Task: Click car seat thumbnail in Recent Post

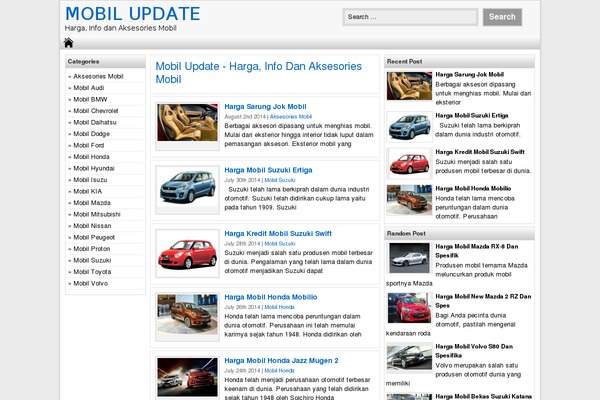Action: coord(409,86)
